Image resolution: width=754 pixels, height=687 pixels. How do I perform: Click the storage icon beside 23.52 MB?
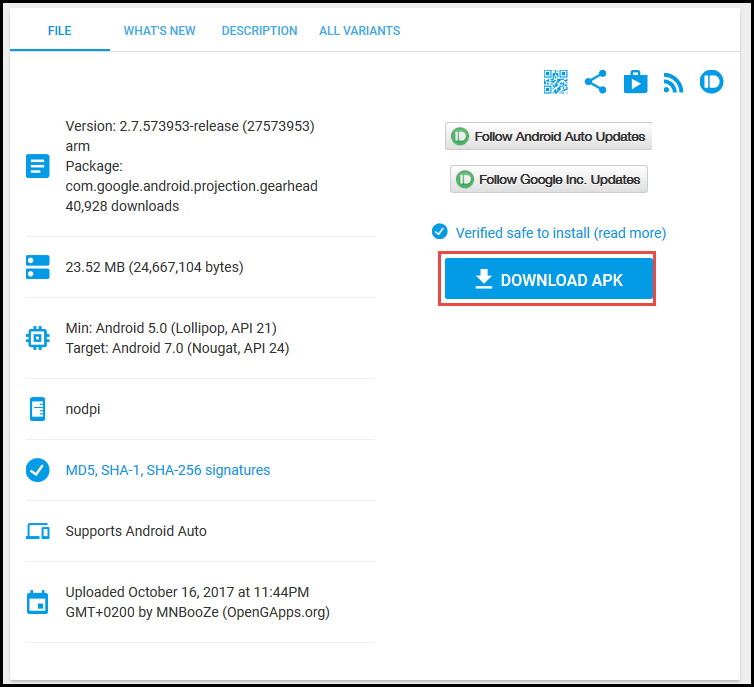pyautogui.click(x=38, y=267)
